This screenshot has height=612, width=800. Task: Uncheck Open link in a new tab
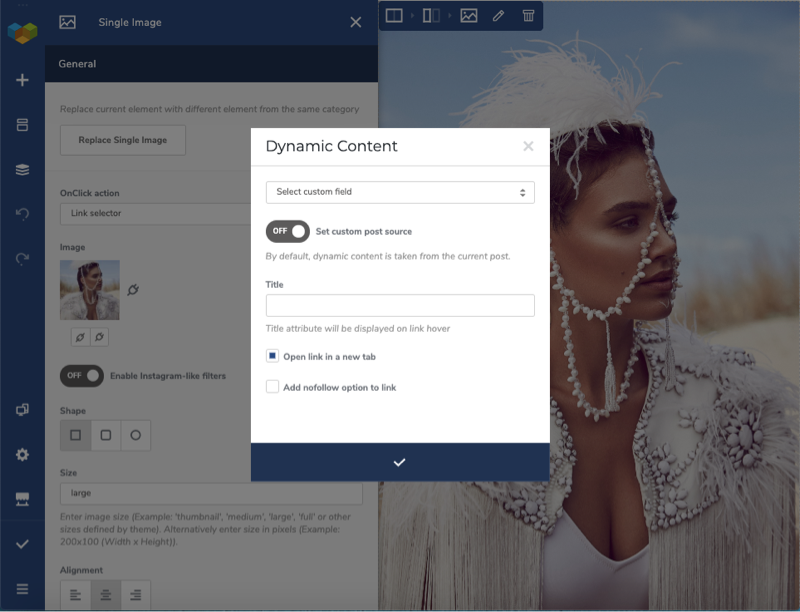[272, 356]
